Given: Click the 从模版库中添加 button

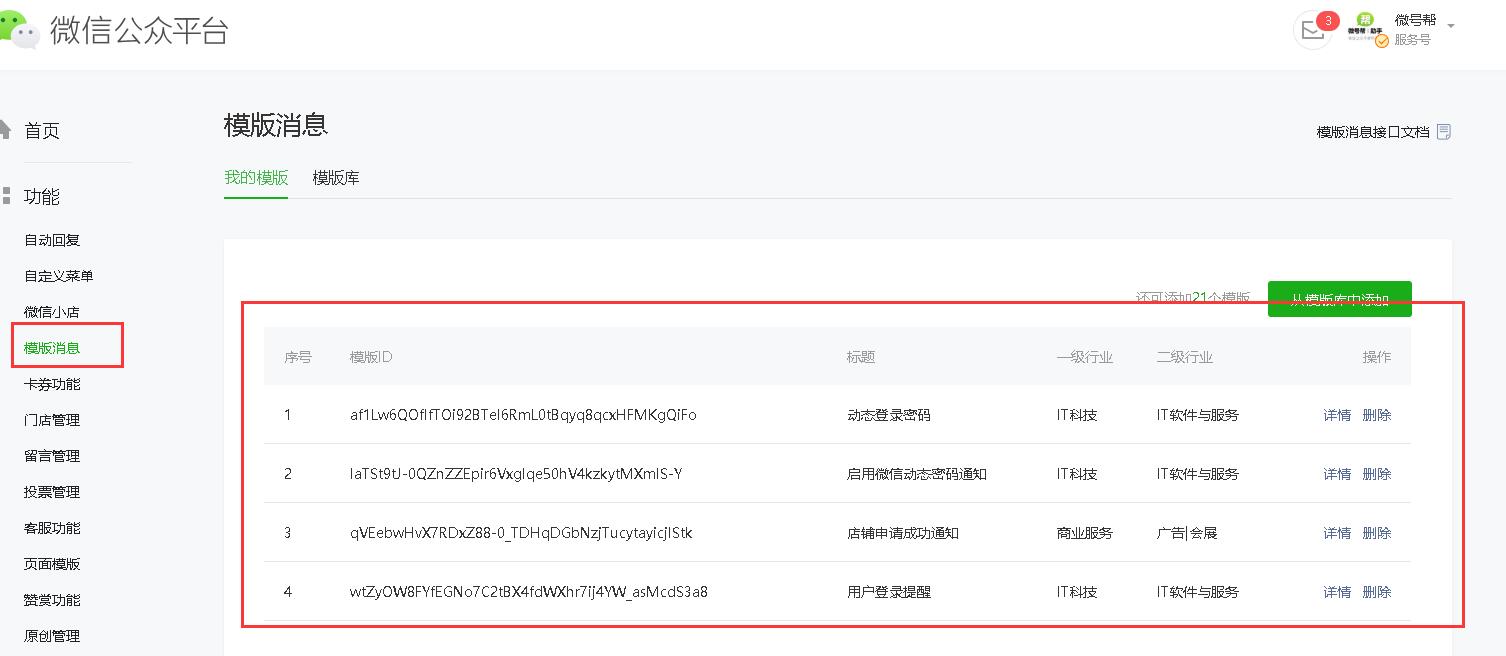Looking at the screenshot, I should (x=1339, y=299).
